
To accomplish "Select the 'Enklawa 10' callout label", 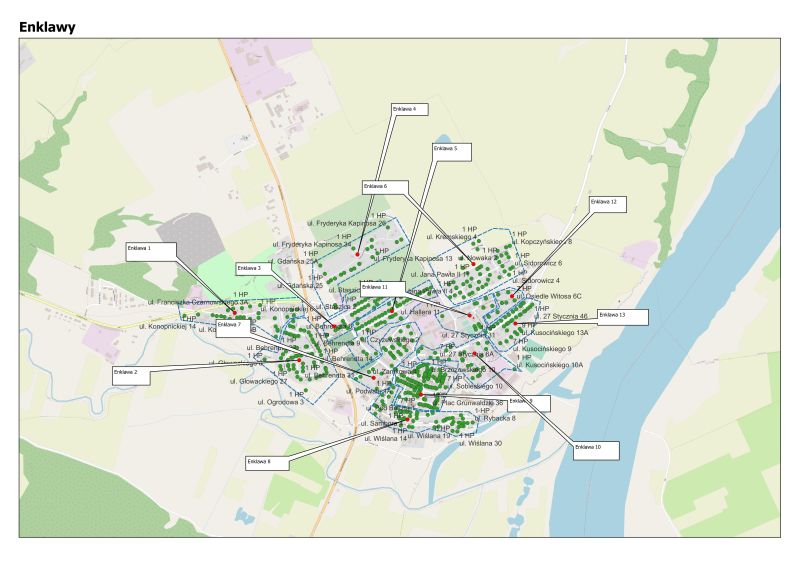I will (596, 451).
